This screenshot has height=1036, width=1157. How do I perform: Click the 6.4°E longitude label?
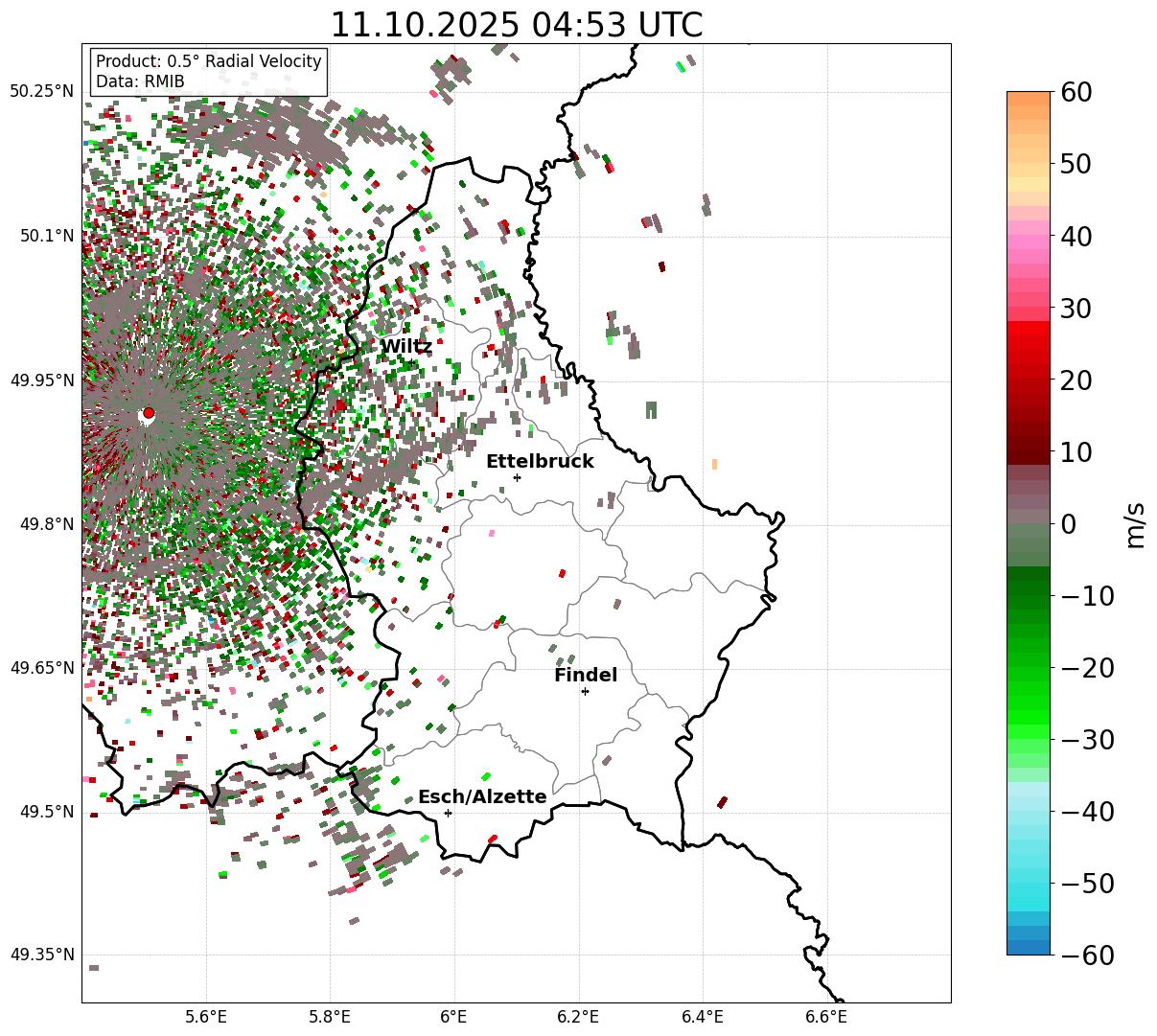click(x=703, y=1017)
